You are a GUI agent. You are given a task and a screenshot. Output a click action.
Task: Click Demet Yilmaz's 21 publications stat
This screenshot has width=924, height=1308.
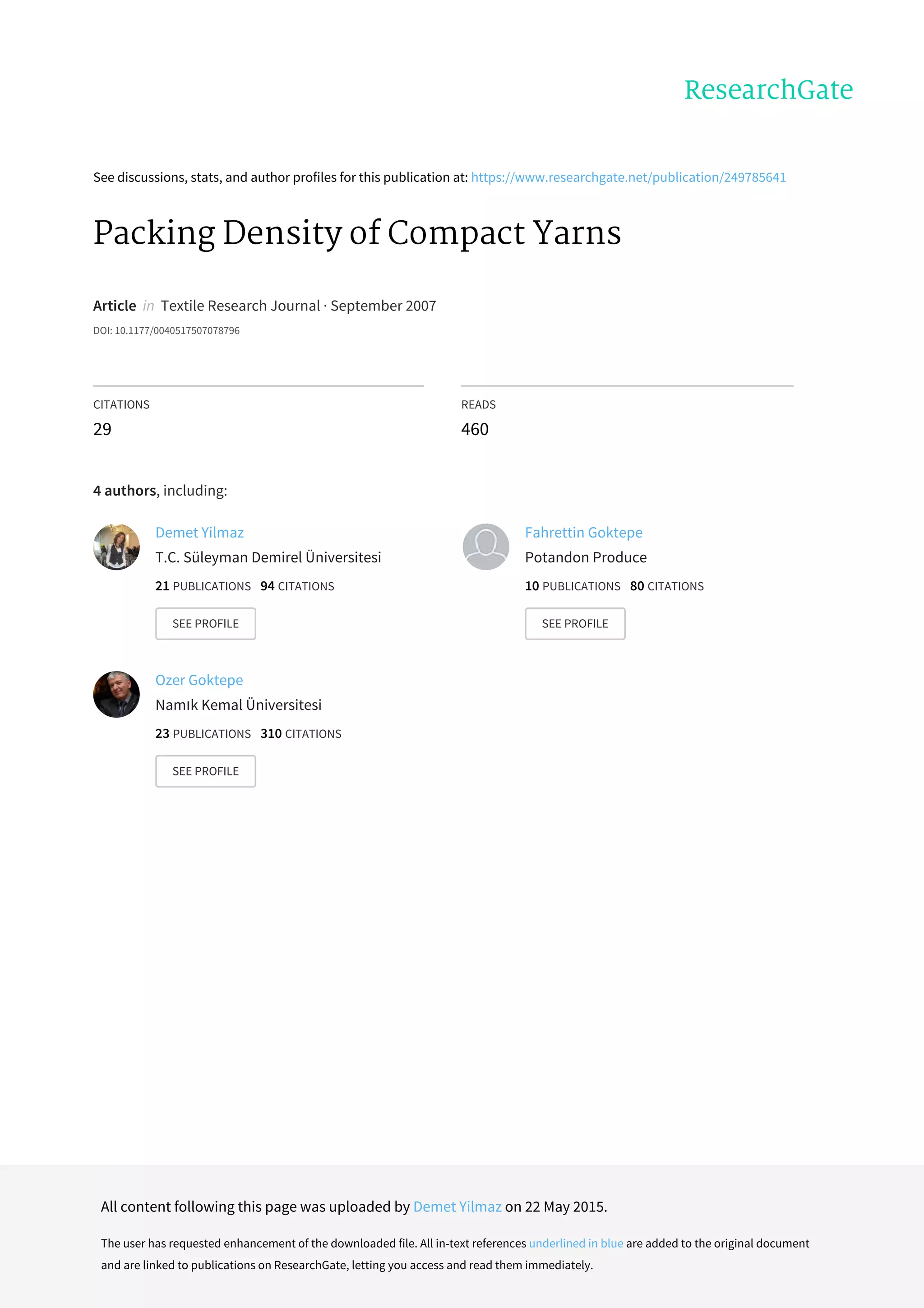click(203, 586)
